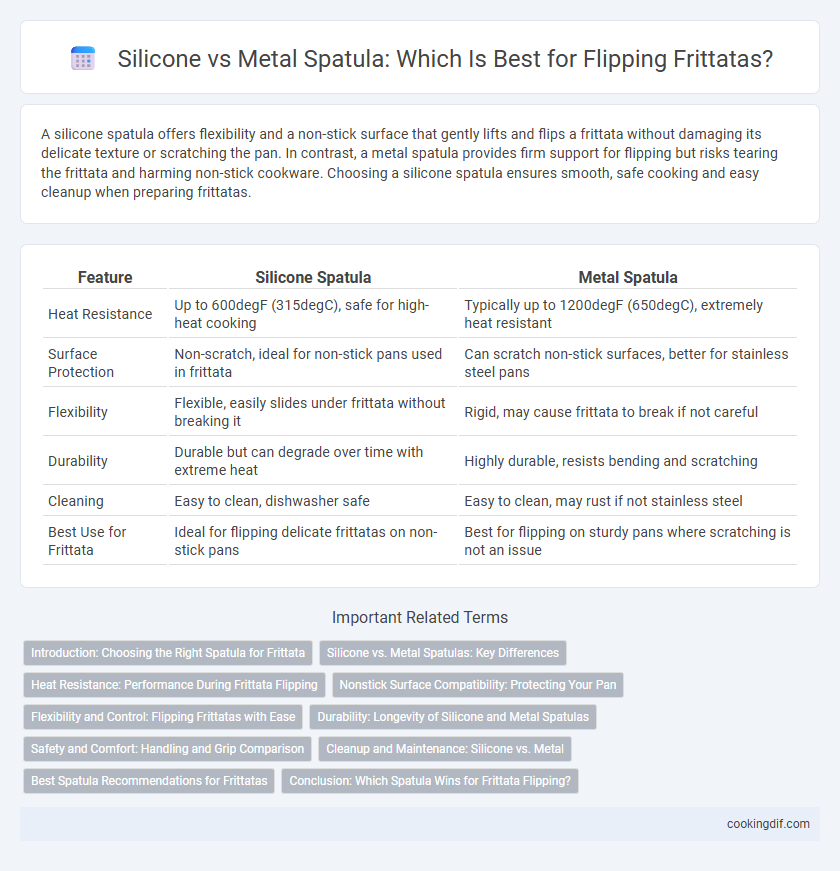
Task: Click the 'Metal Spatula' column header
Action: click(628, 277)
